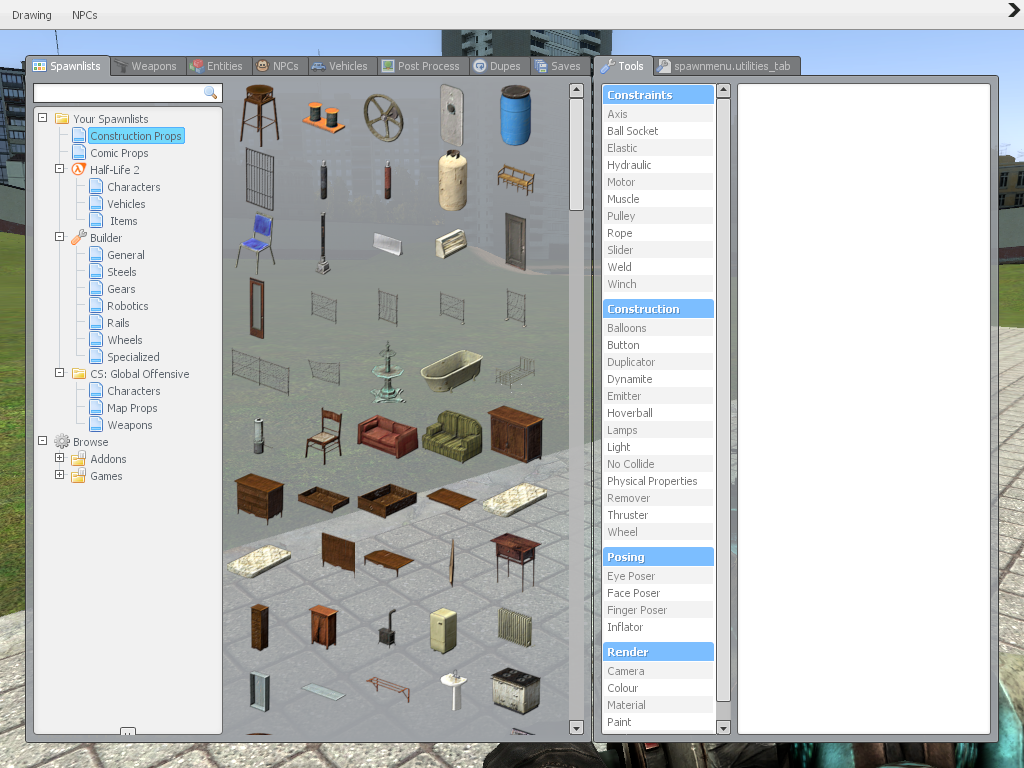
Task: Spawn the red leather couch prop
Action: 387,436
